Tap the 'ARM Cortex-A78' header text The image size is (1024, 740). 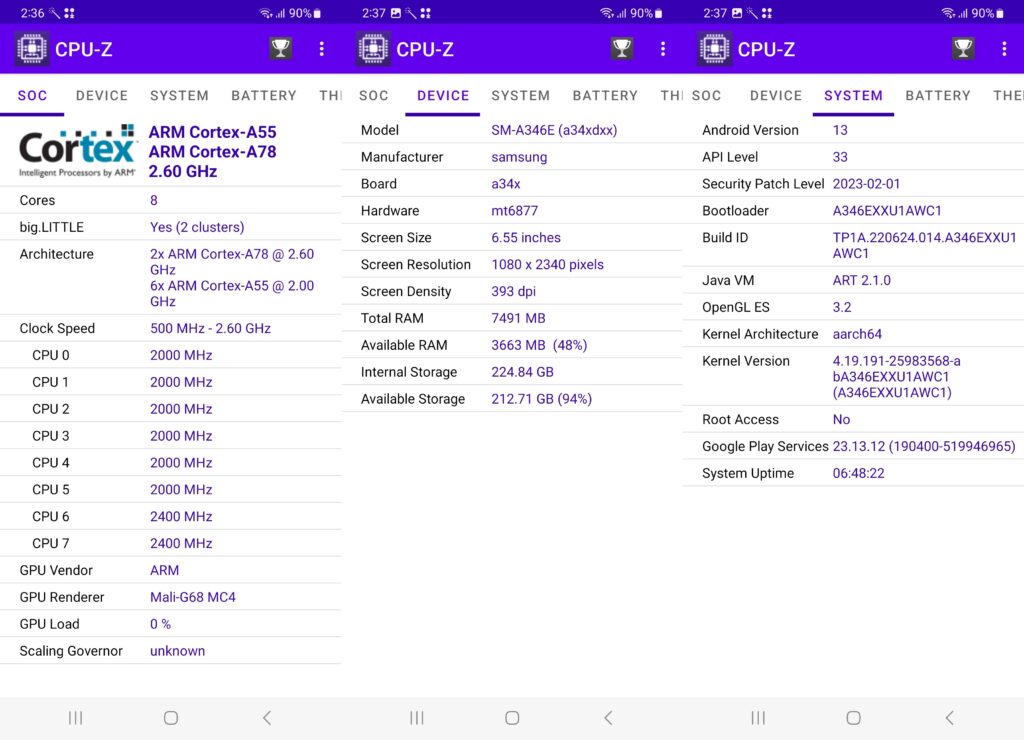point(212,152)
